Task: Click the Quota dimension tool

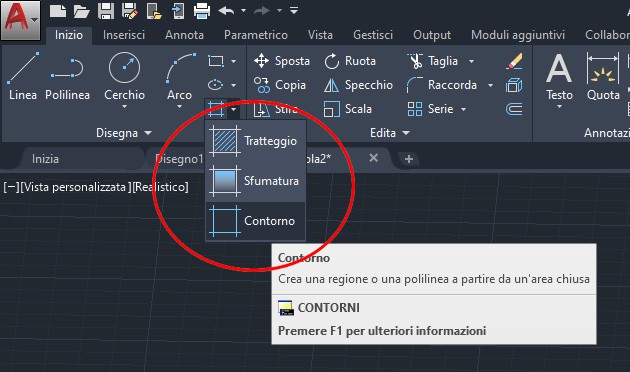Action: click(603, 76)
